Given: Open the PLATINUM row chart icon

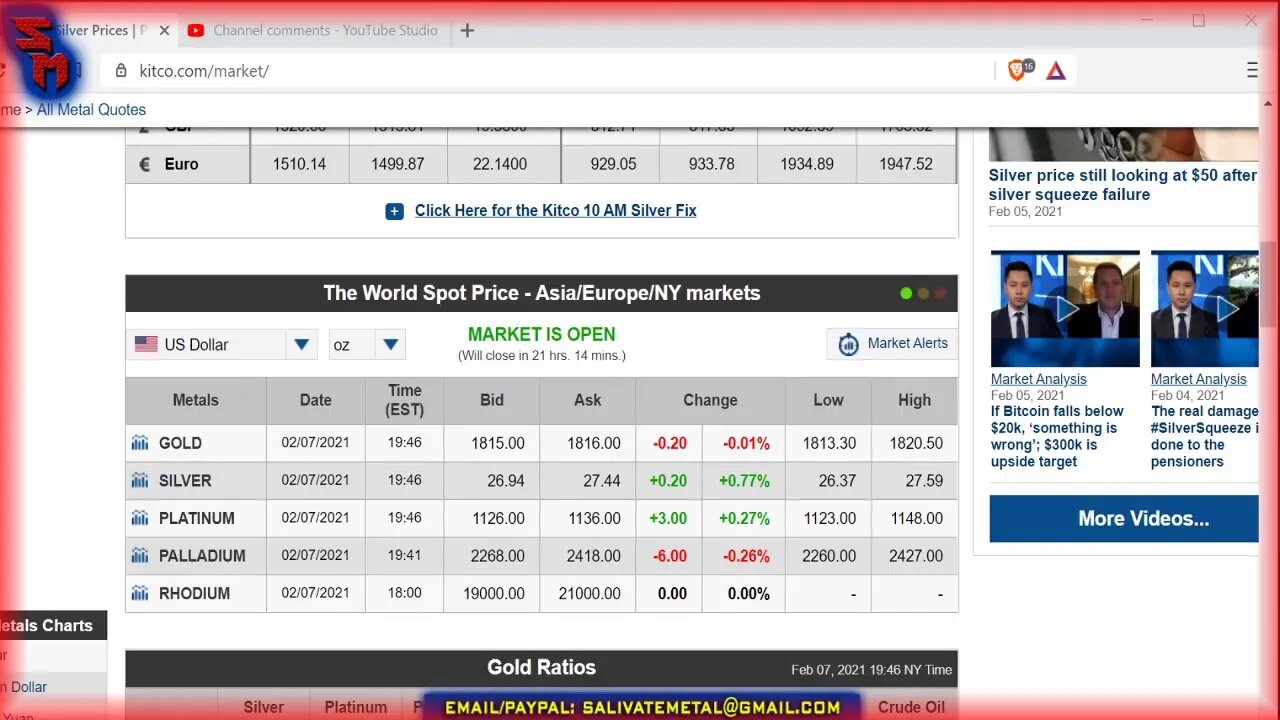Looking at the screenshot, I should [x=140, y=518].
